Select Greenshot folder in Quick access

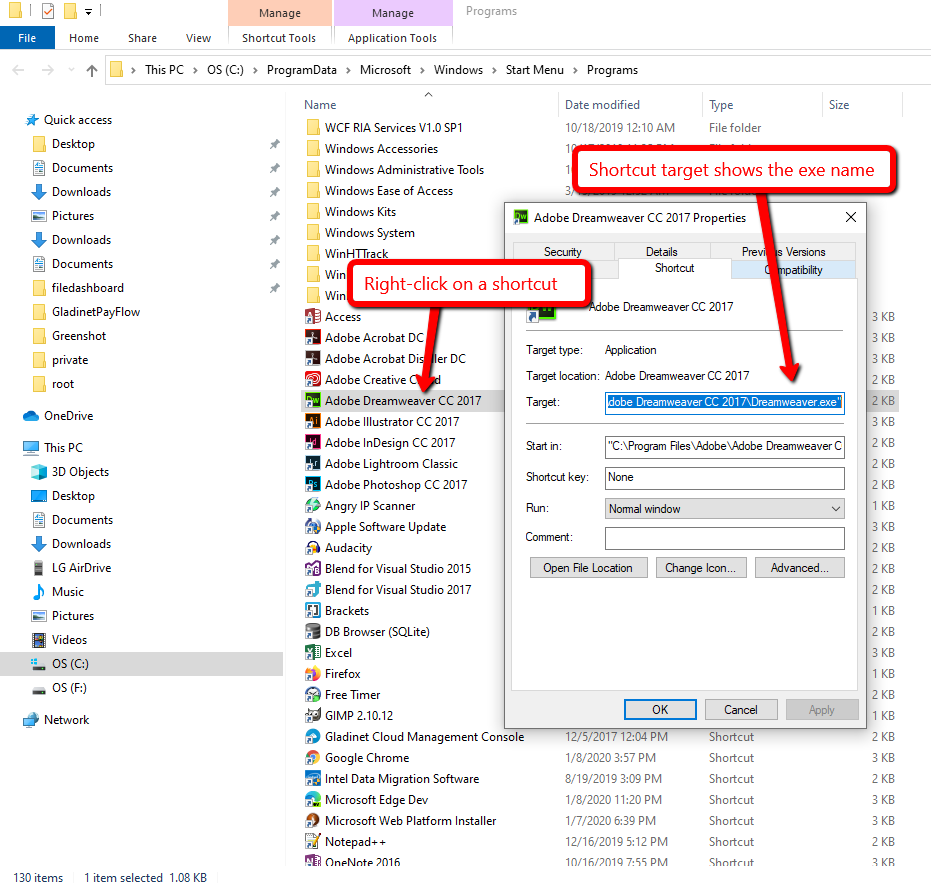(x=79, y=336)
